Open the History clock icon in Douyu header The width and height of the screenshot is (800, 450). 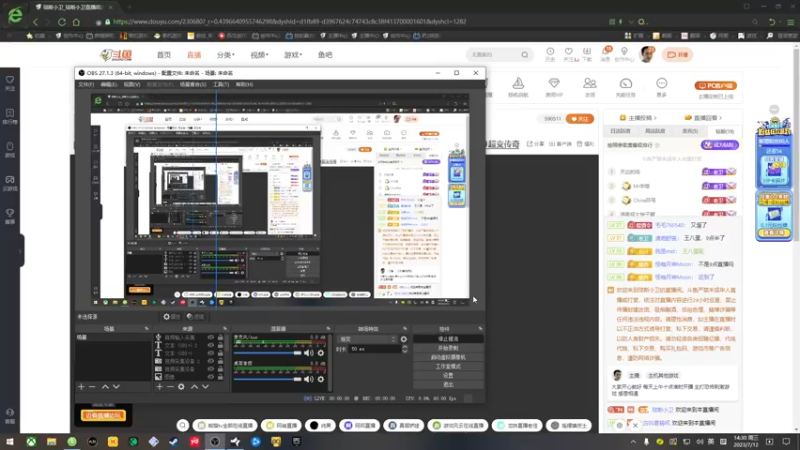(550, 54)
